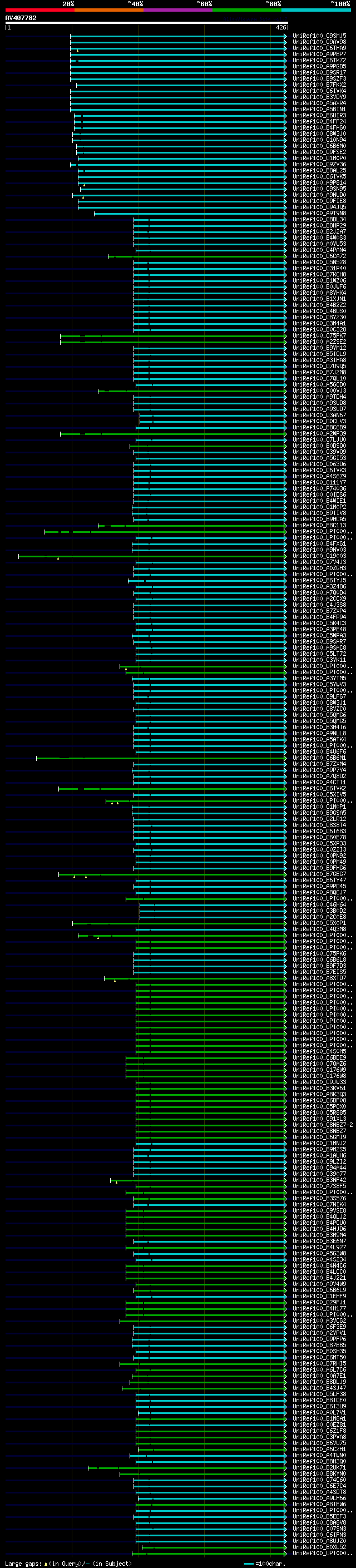Select the label UniRef100_A8YHK4
The height and width of the screenshot is (1568, 356).
point(319,293)
